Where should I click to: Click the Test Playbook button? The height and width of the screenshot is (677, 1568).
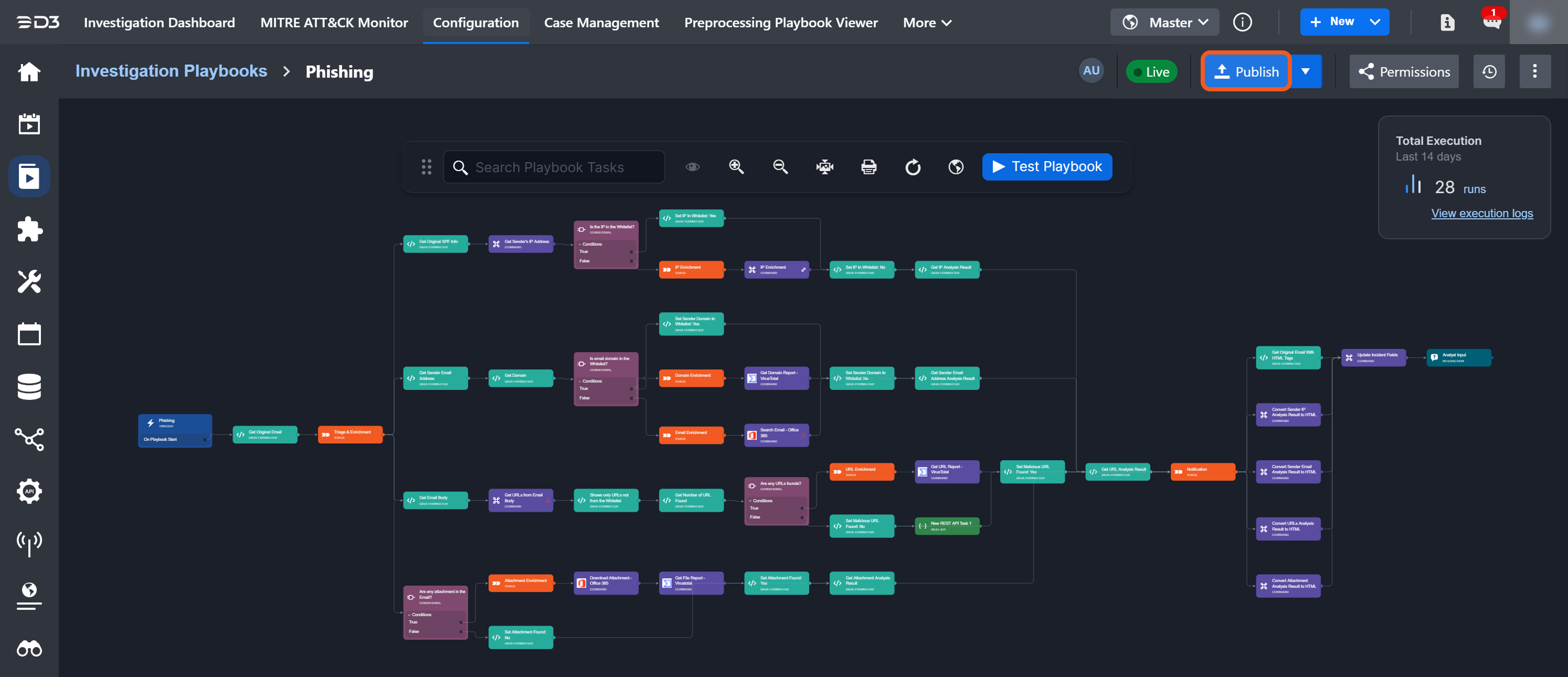(x=1046, y=167)
